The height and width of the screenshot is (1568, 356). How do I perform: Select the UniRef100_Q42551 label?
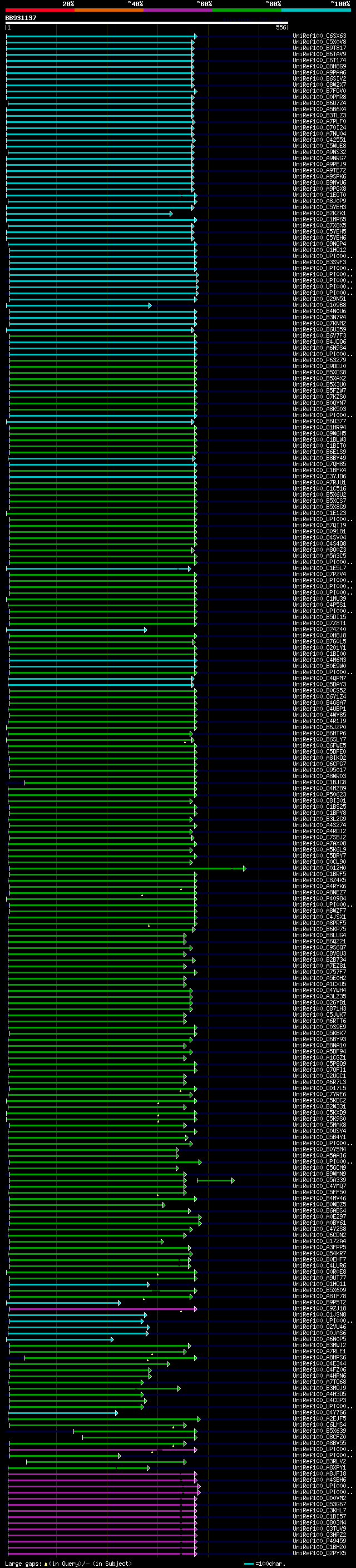[x=319, y=140]
